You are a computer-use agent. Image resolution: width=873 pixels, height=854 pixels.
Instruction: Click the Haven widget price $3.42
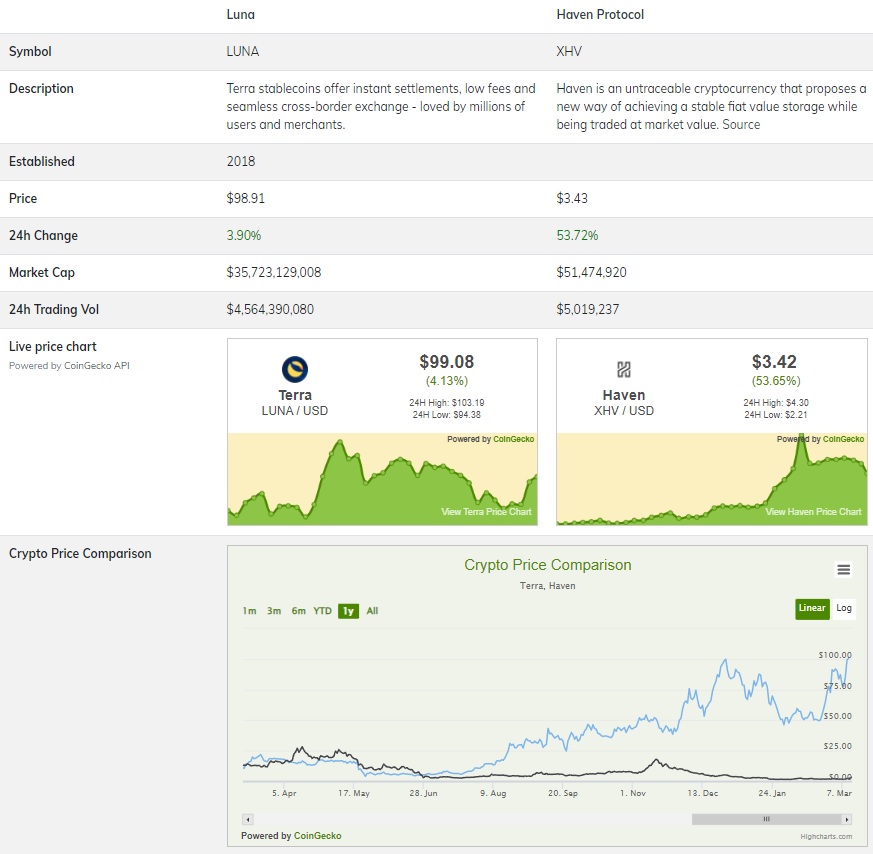774,362
